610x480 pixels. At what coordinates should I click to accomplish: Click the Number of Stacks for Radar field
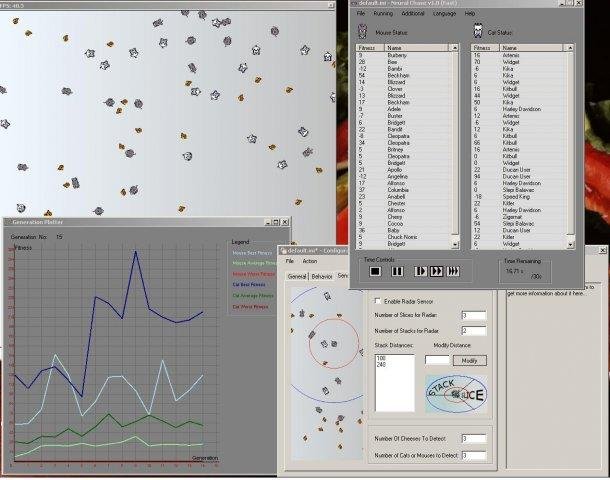[473, 331]
